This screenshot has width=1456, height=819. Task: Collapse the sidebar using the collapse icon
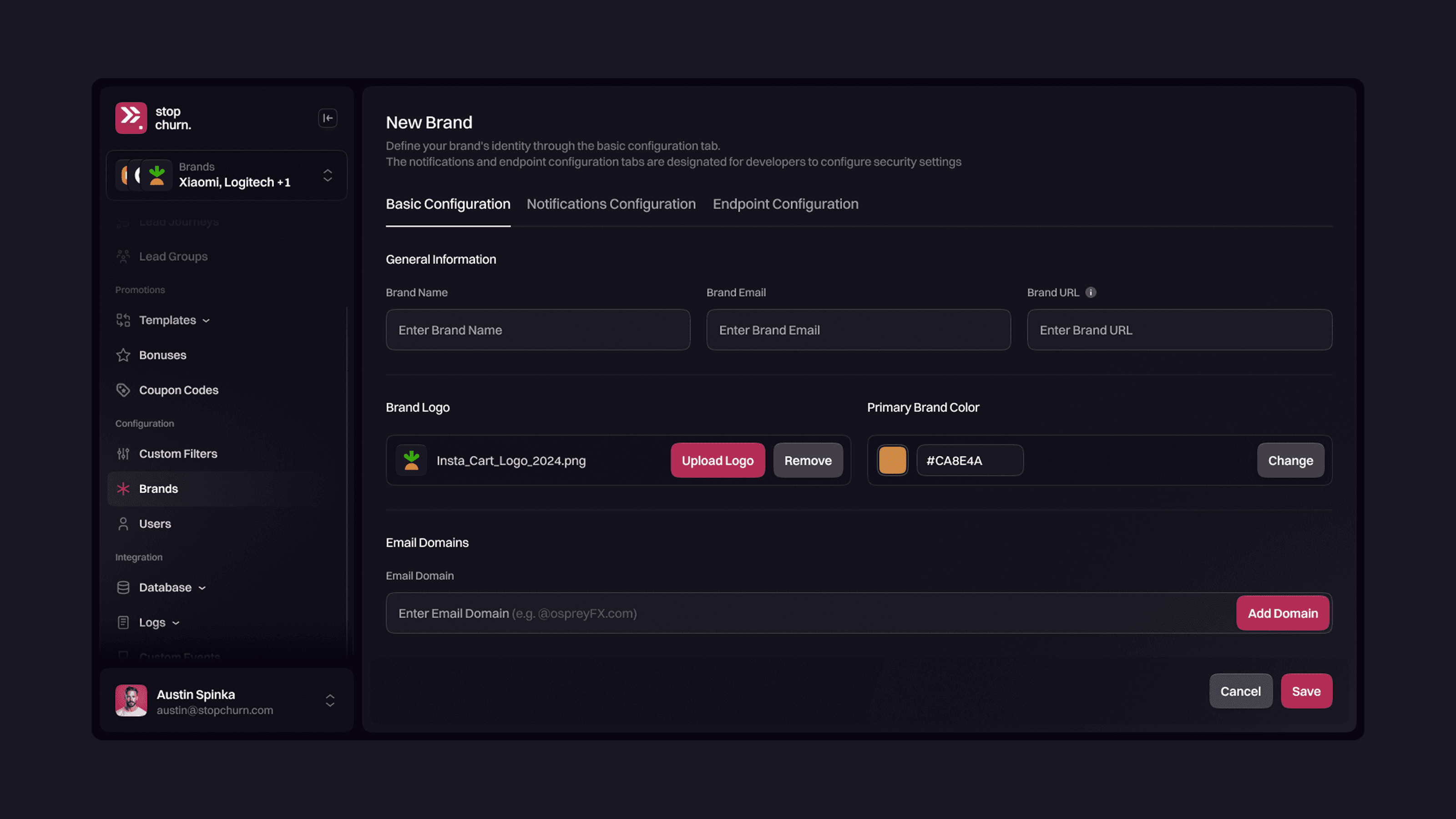coord(328,118)
